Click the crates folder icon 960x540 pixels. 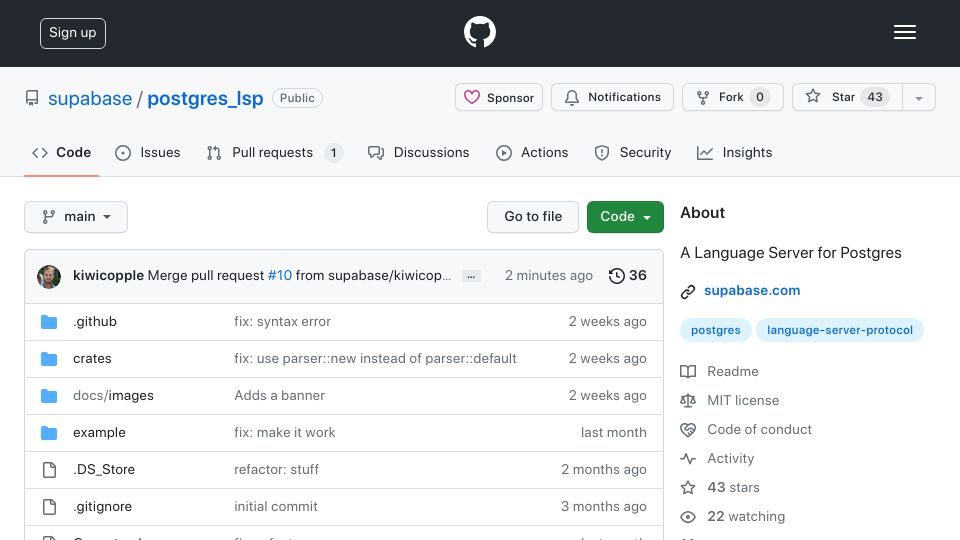coord(49,359)
